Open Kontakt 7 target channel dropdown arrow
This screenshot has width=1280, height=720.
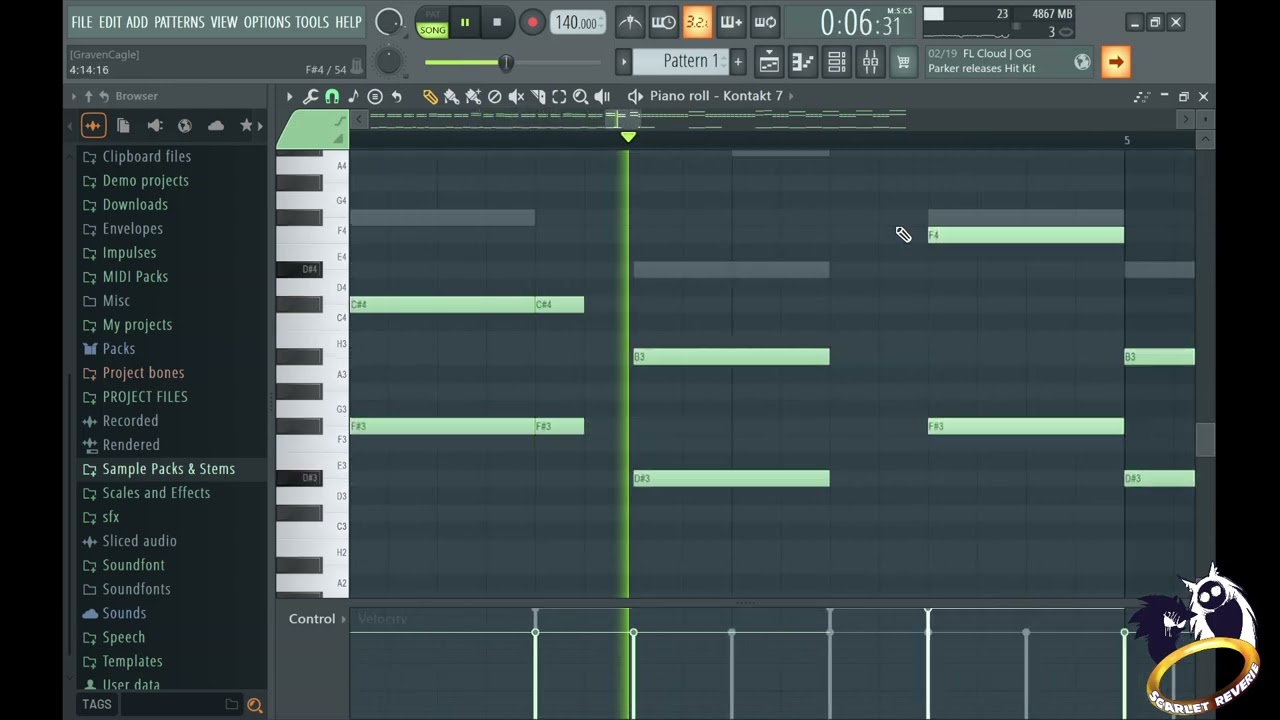point(791,96)
